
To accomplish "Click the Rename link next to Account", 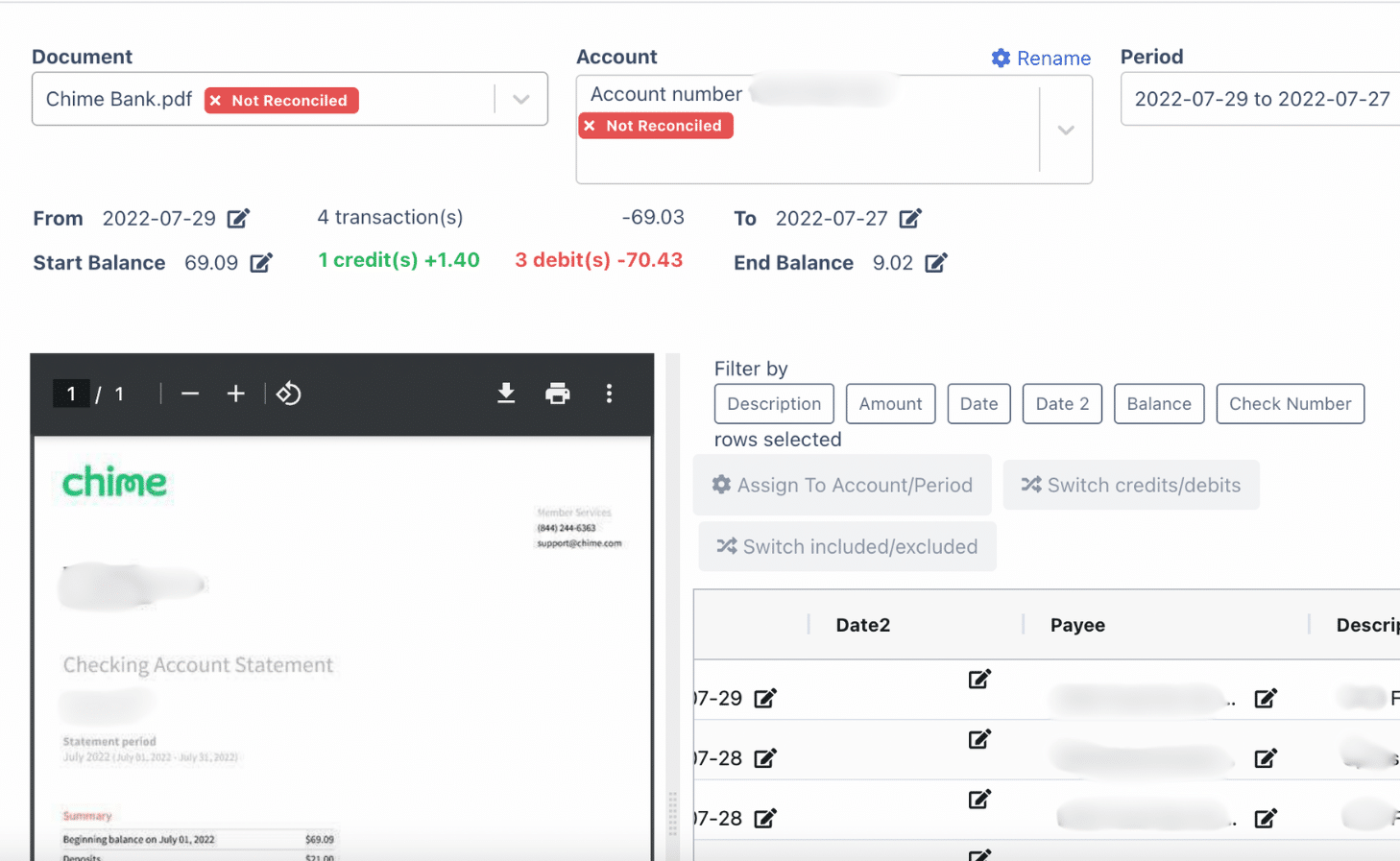I will pyautogui.click(x=1053, y=58).
